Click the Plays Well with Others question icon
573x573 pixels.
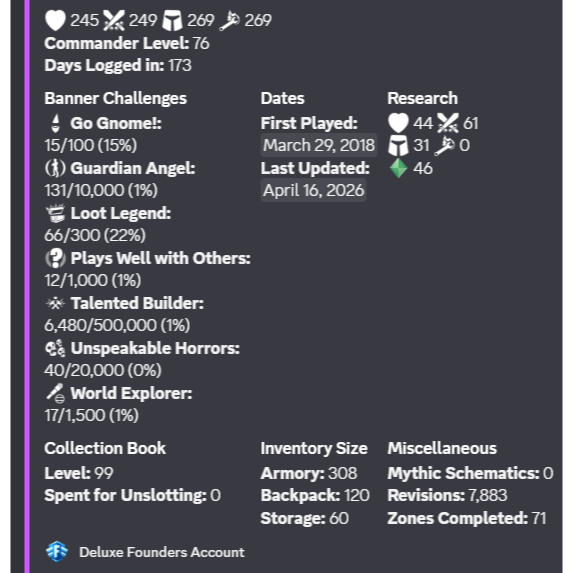coord(55,258)
